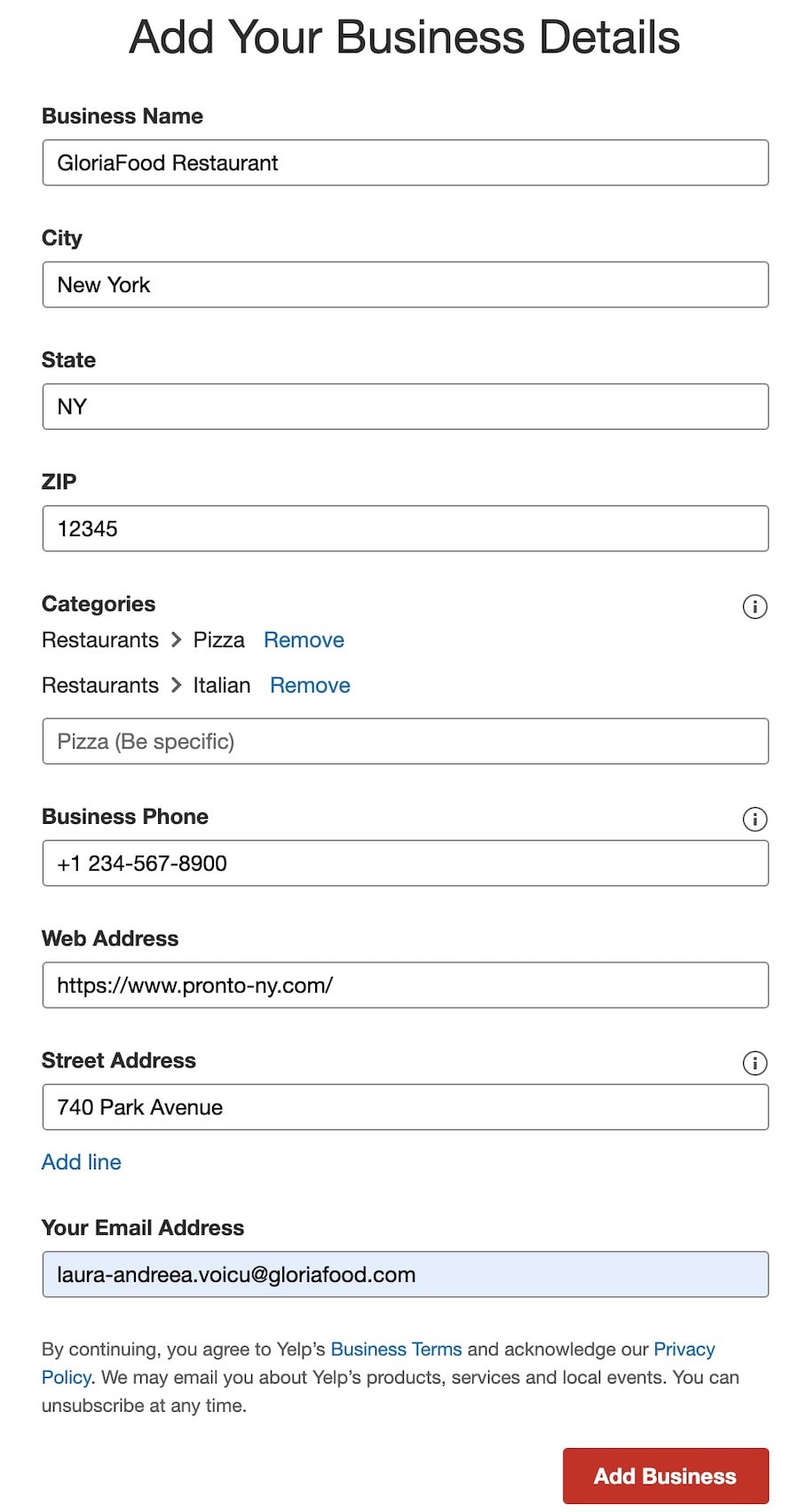799x1512 pixels.
Task: Click the Street Address input containing 740 Park Avenue
Action: pos(405,1107)
